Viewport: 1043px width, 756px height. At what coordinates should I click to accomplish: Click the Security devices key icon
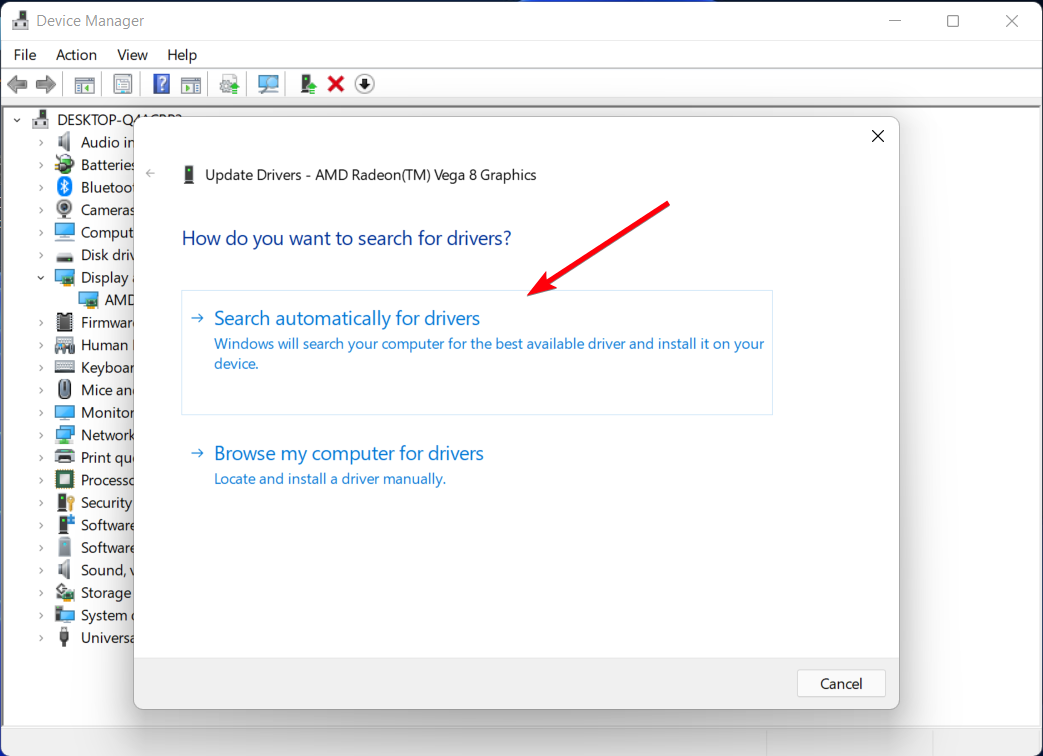(x=65, y=502)
